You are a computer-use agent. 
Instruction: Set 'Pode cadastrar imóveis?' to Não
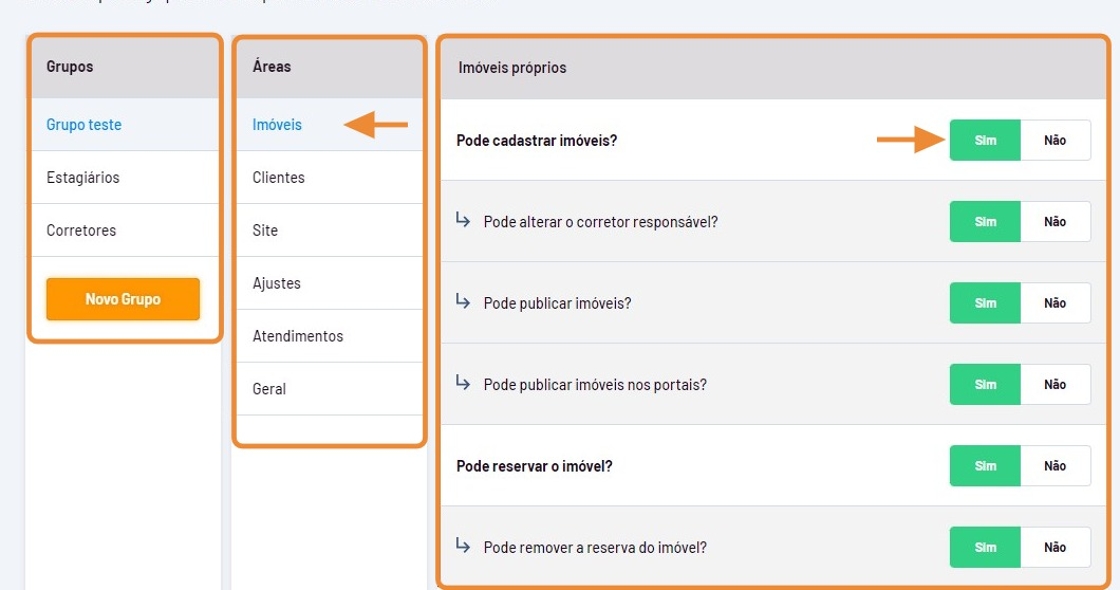(1055, 141)
